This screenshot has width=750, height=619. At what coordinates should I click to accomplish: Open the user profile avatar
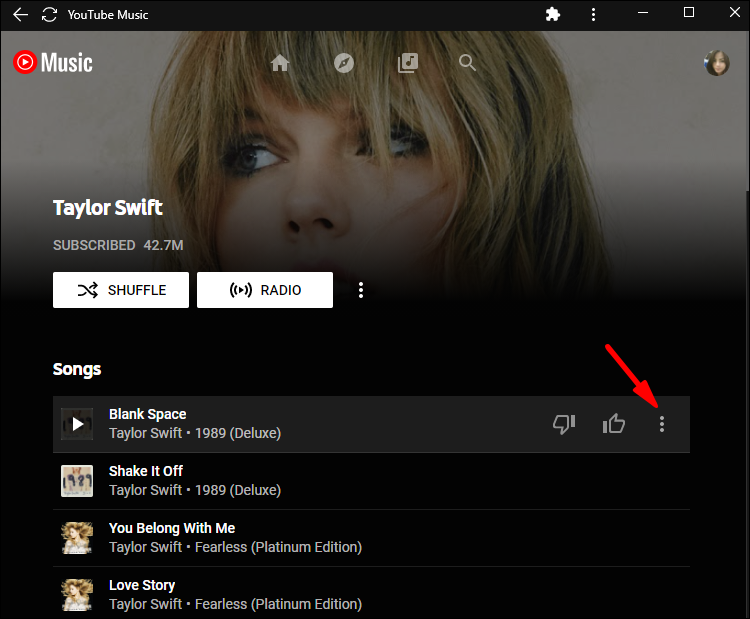coord(717,63)
